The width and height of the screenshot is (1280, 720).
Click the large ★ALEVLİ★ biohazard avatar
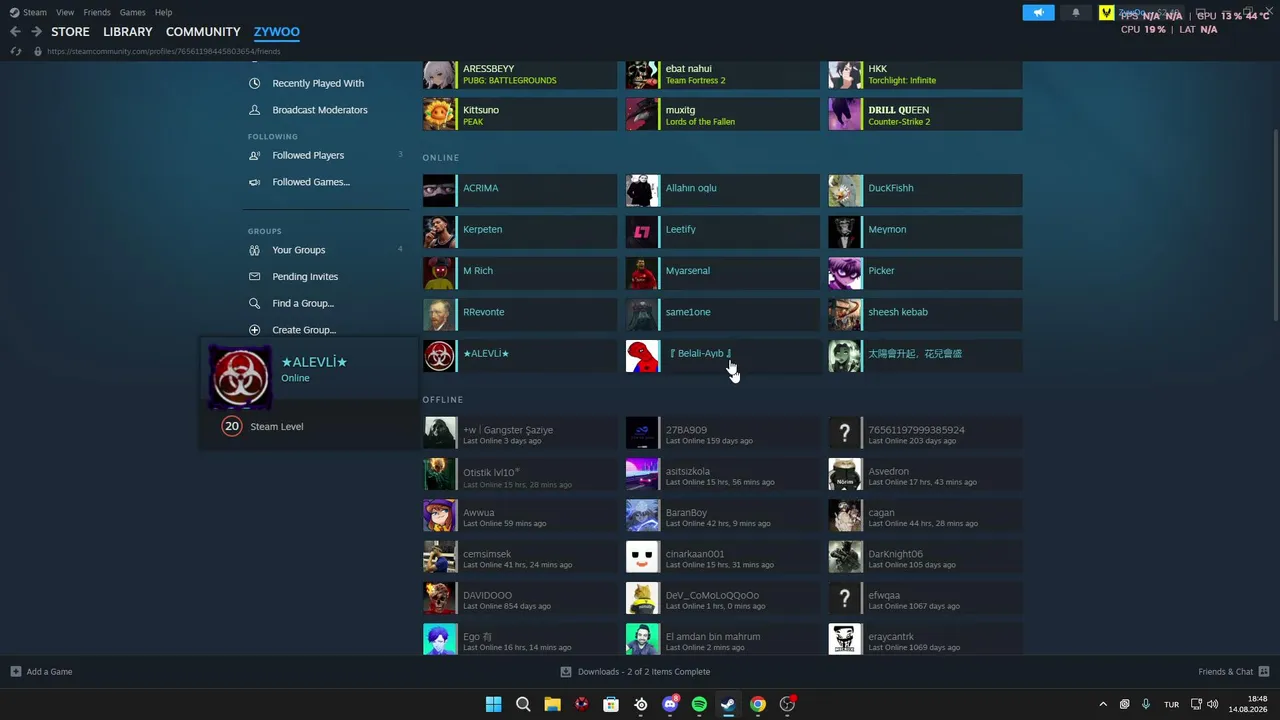(x=240, y=377)
